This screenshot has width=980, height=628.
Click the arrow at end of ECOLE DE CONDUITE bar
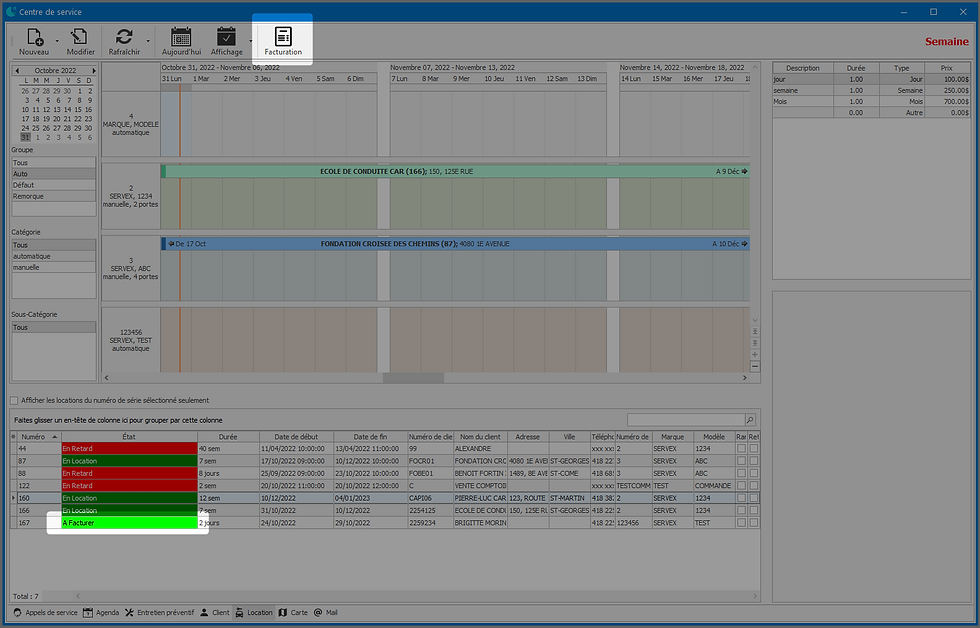[x=744, y=171]
